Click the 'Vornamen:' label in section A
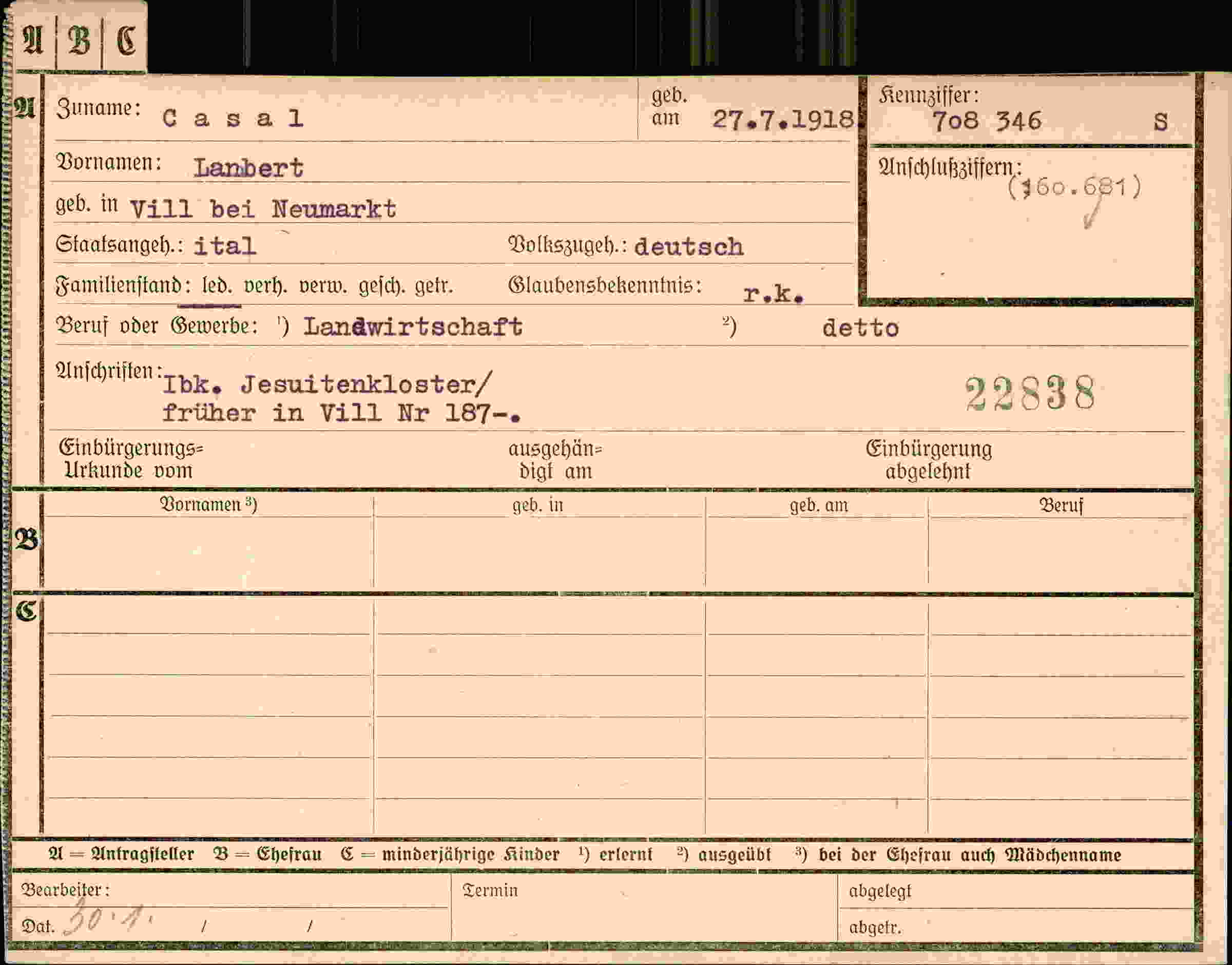1232x965 pixels. [x=108, y=163]
